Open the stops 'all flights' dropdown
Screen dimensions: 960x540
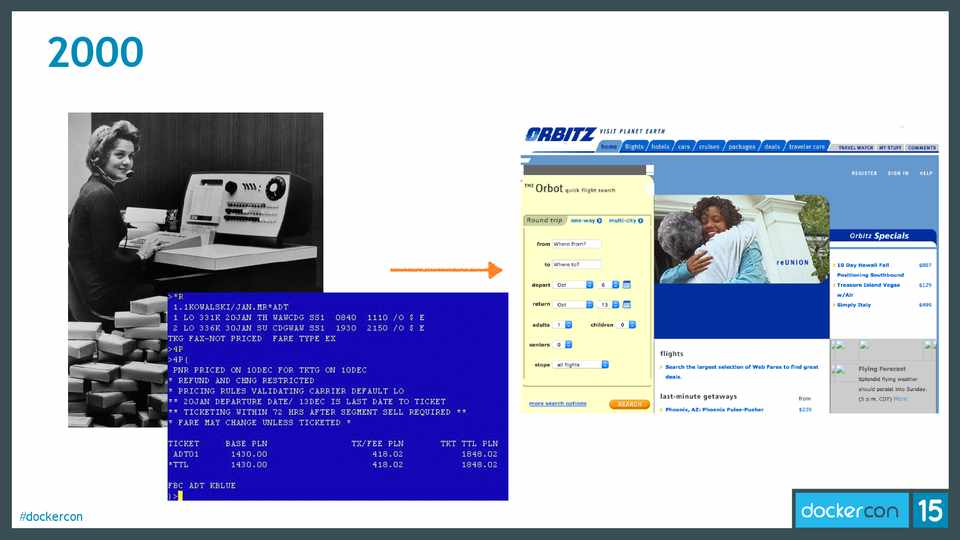coord(581,365)
